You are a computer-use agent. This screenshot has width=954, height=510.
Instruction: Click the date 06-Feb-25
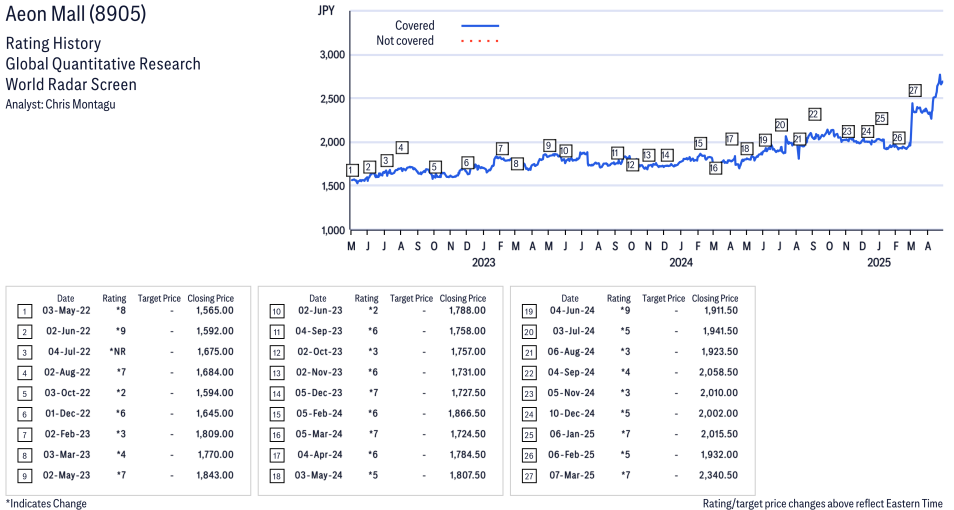click(x=572, y=455)
